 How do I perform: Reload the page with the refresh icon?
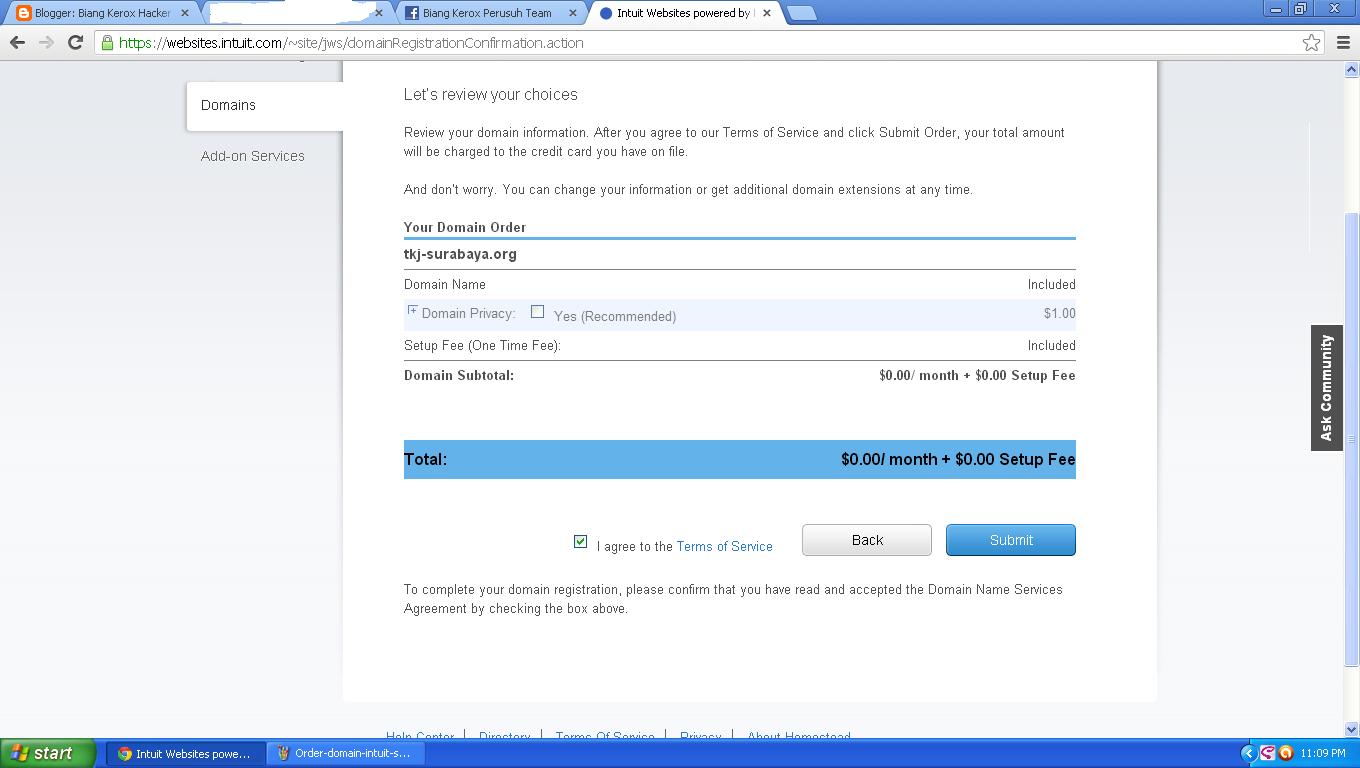75,42
